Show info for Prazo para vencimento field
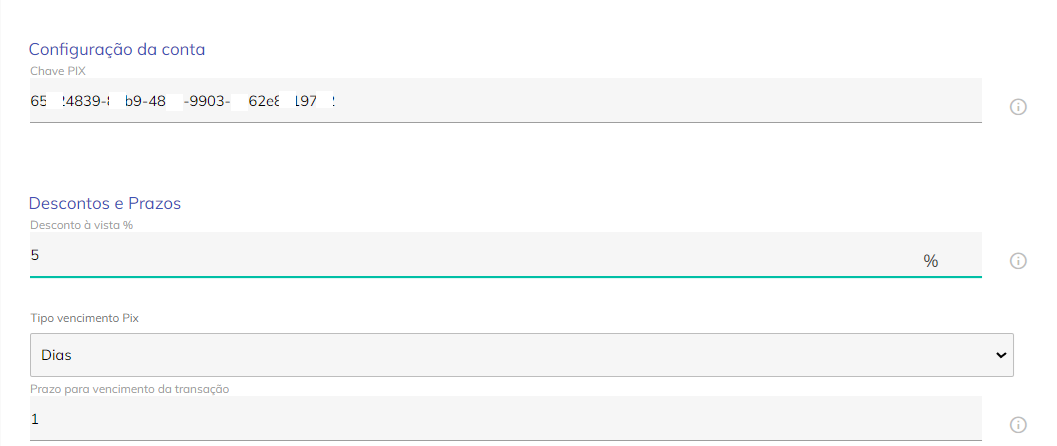 click(1018, 424)
